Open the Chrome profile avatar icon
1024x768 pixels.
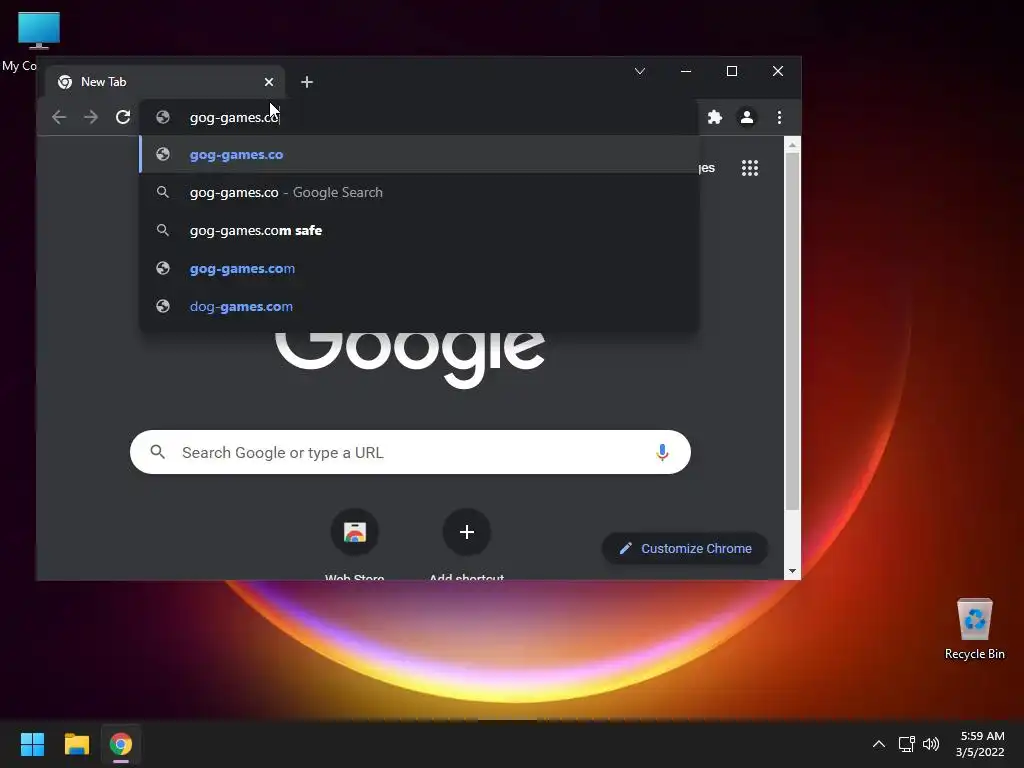coord(747,117)
